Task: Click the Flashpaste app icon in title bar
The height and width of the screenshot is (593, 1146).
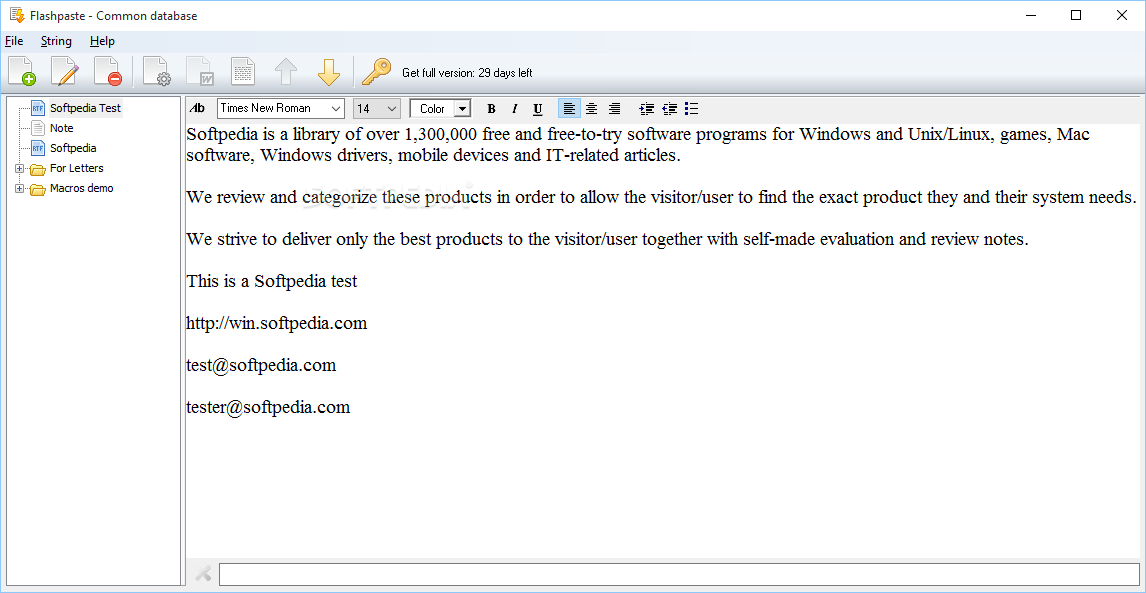Action: pyautogui.click(x=16, y=15)
